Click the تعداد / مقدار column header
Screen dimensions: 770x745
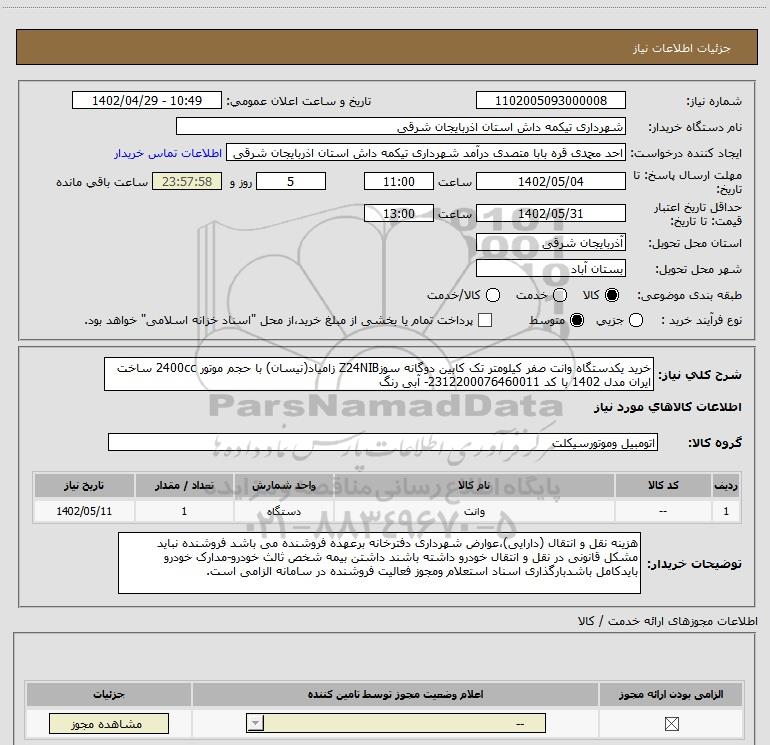coord(184,486)
